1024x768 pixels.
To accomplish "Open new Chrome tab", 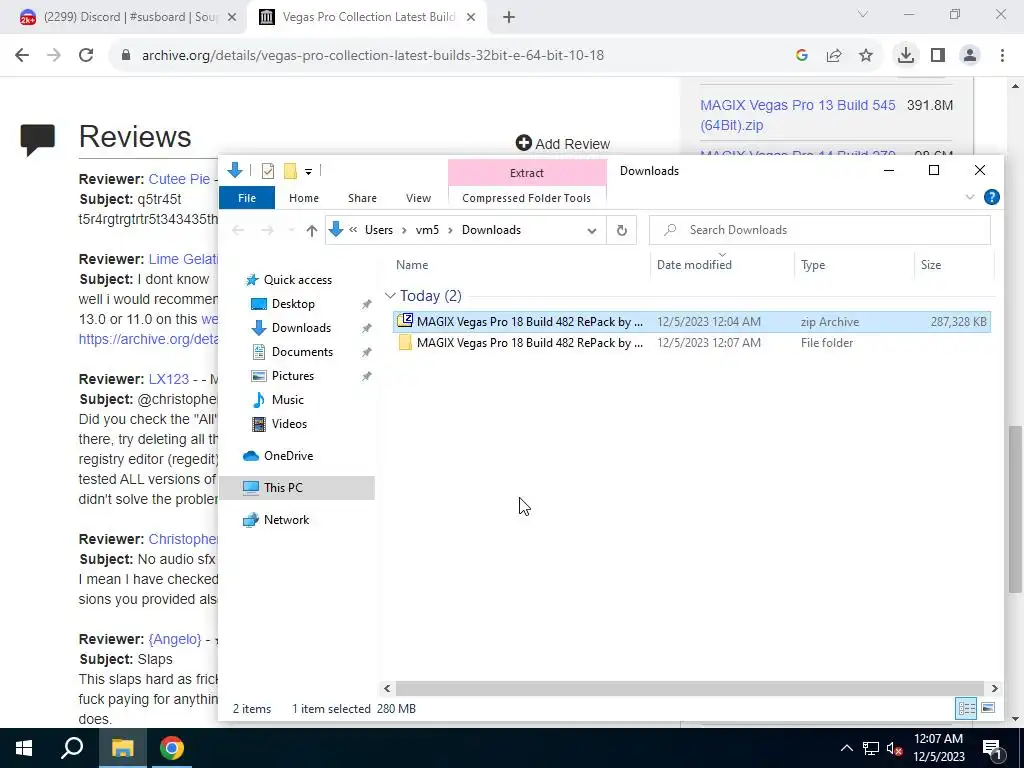I will coord(509,18).
